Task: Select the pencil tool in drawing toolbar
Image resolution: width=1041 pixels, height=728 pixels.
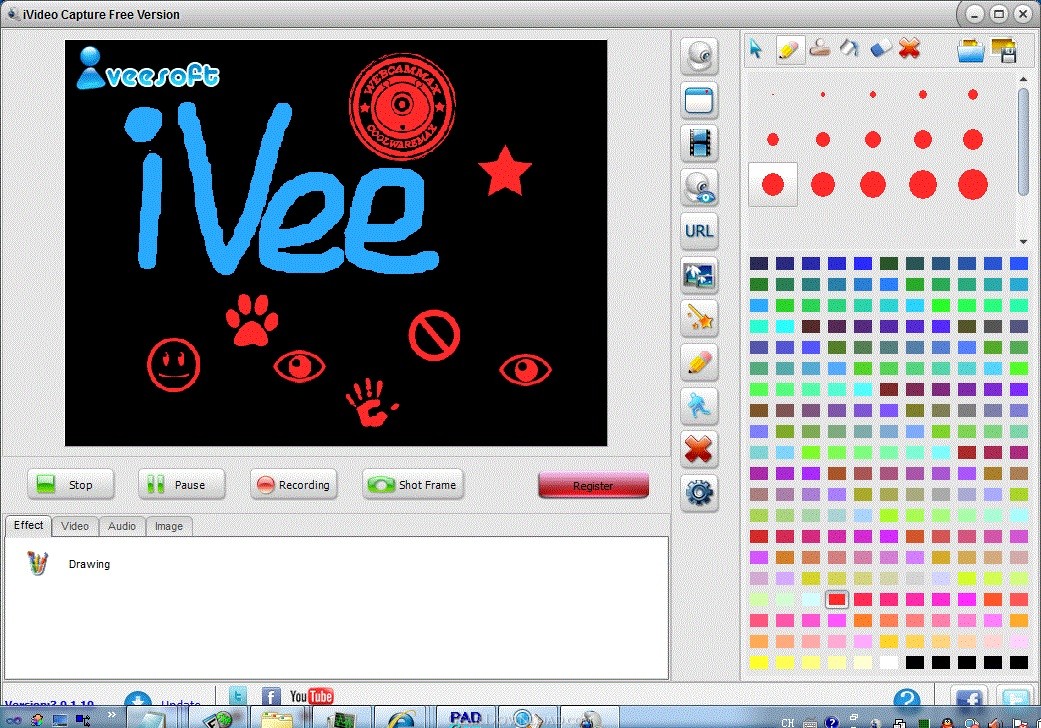Action: [788, 49]
